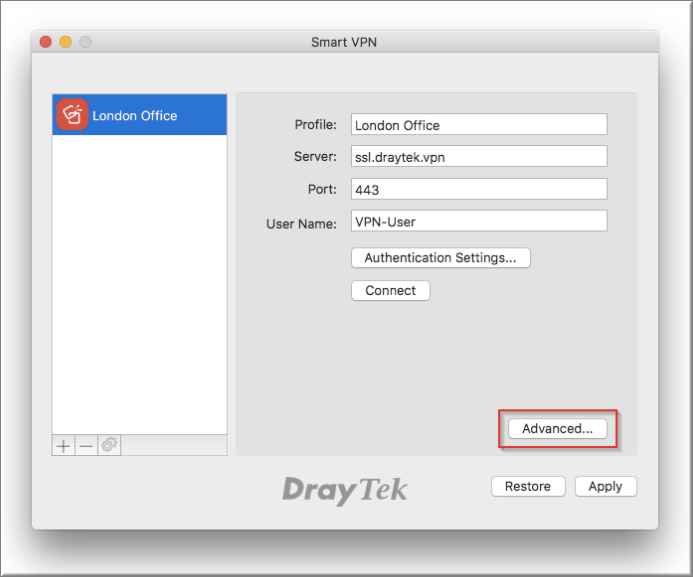Image resolution: width=693 pixels, height=577 pixels.
Task: Open the gear settings menu below profile list
Action: pos(109,445)
